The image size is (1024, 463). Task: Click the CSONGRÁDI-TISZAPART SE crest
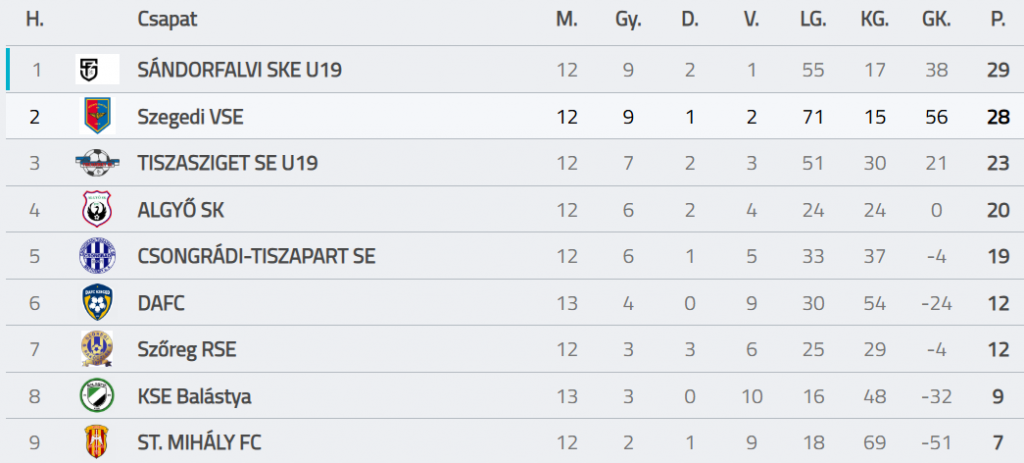pos(97,255)
